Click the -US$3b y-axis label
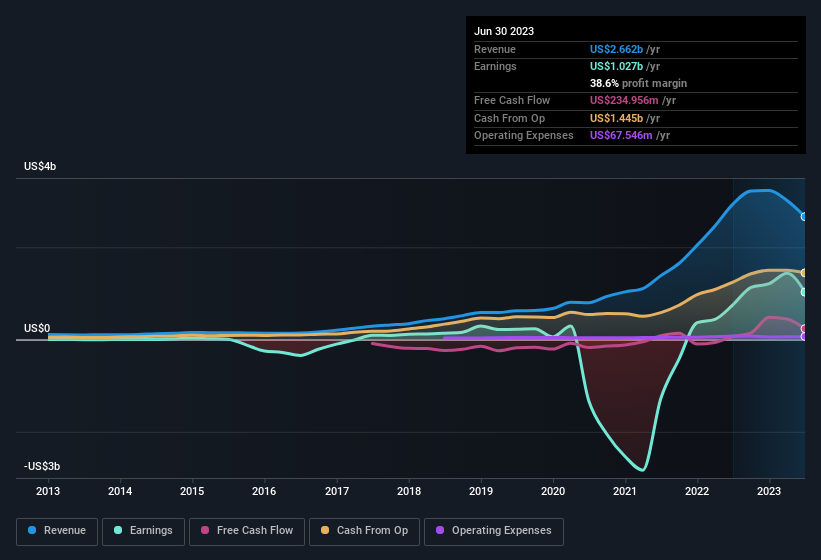The width and height of the screenshot is (821, 560). [x=42, y=466]
